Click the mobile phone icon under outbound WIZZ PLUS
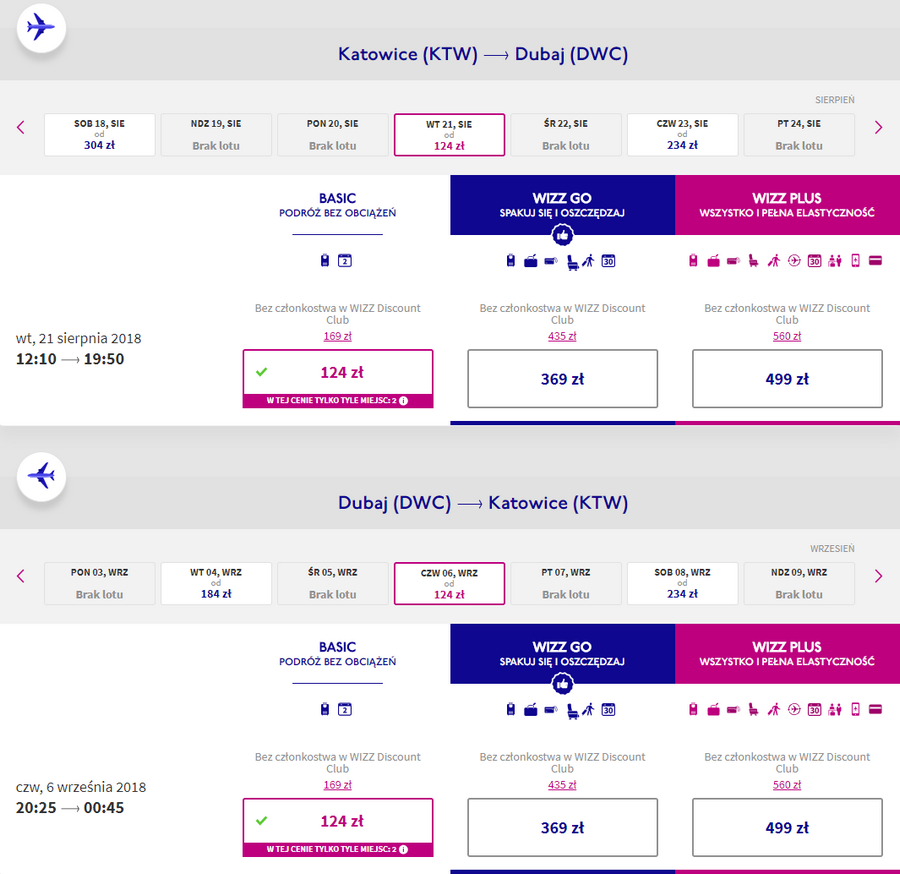The height and width of the screenshot is (874, 900). (855, 261)
